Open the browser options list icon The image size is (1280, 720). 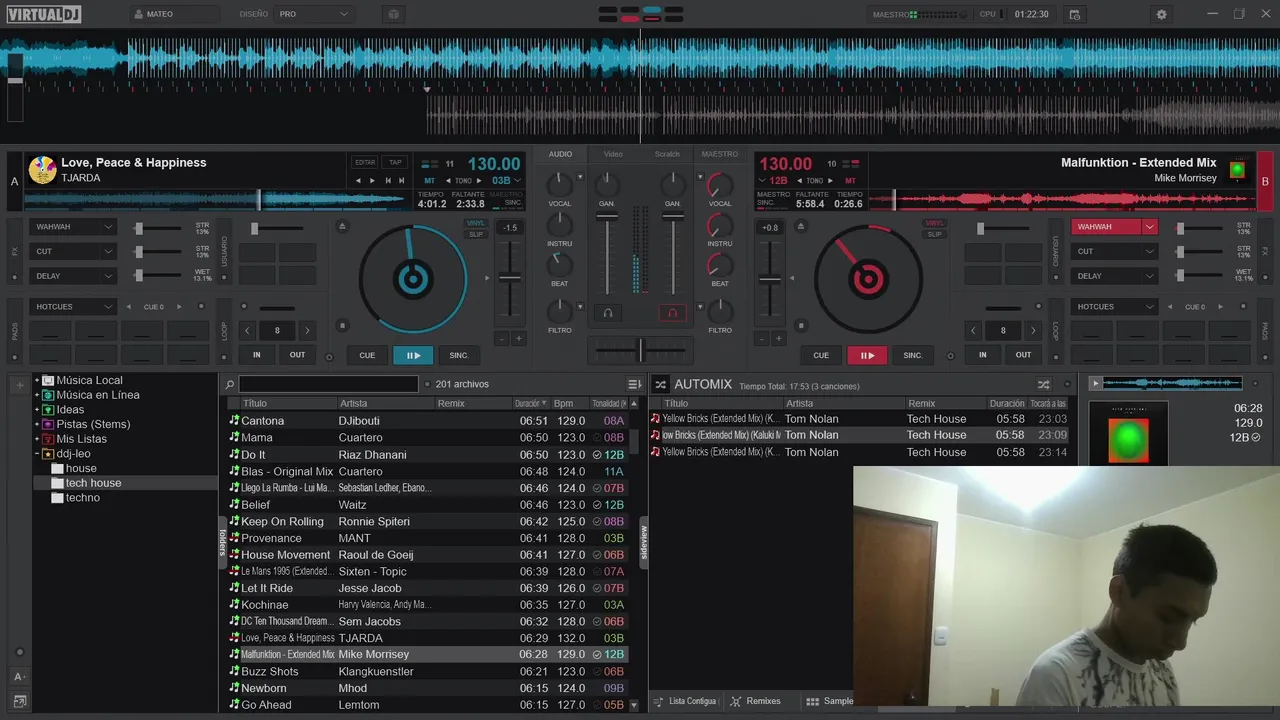634,384
